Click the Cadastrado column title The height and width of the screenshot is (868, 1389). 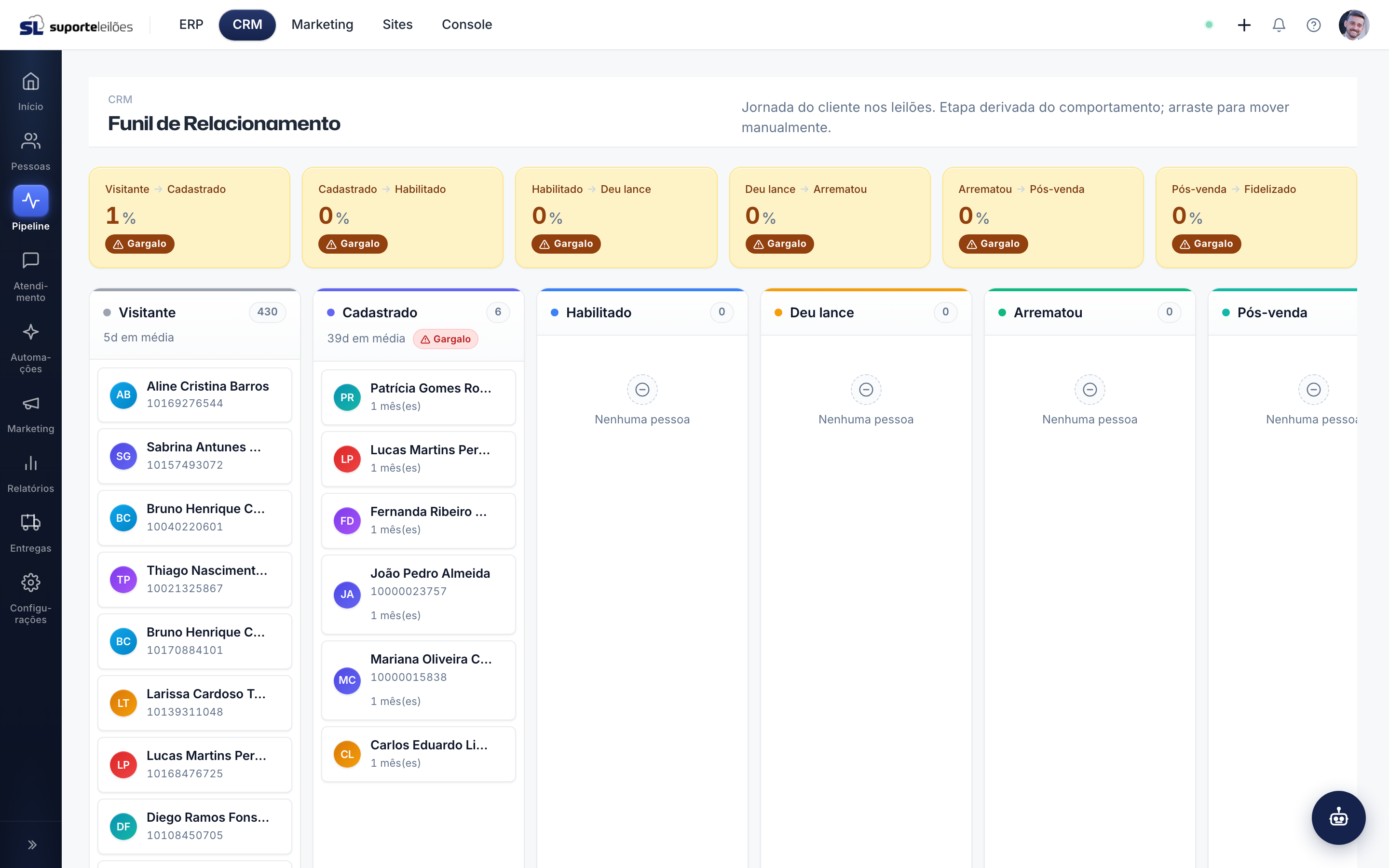tap(380, 313)
